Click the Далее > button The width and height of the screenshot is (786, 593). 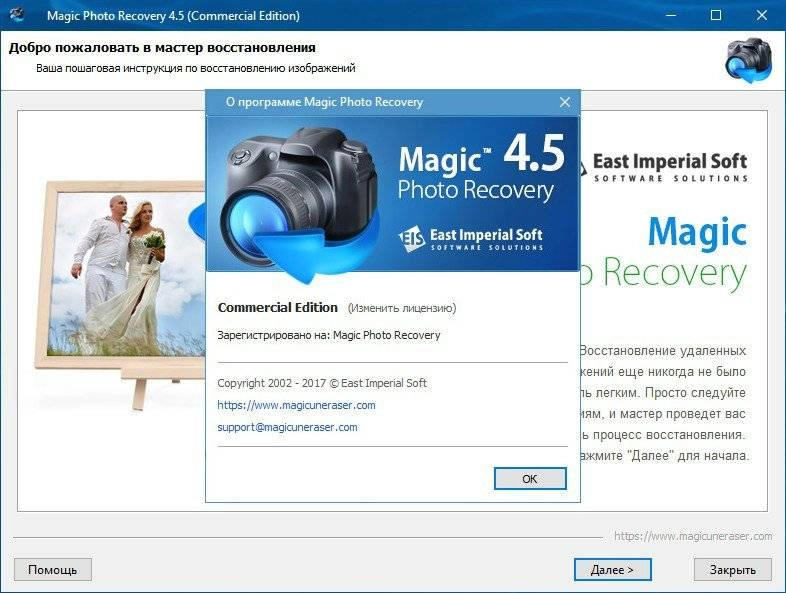[x=612, y=570]
